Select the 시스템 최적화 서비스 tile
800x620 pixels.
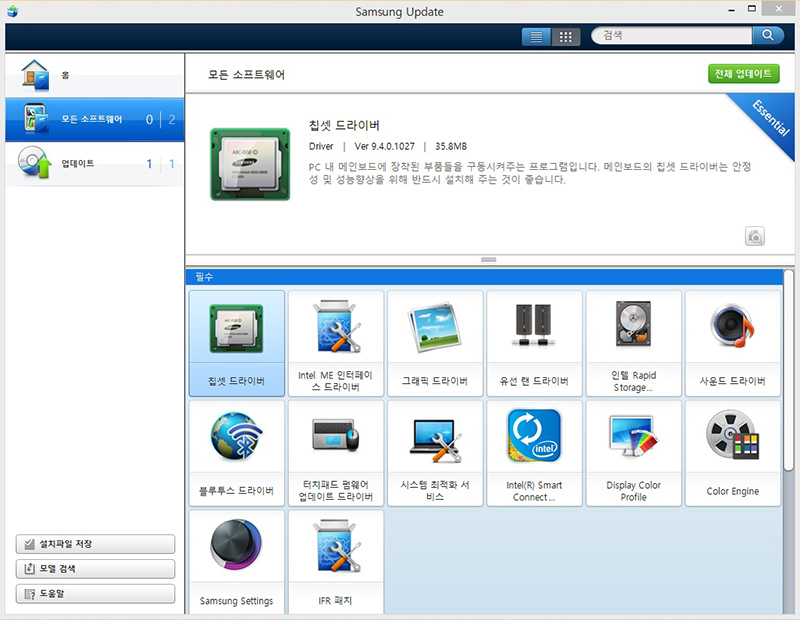click(x=435, y=453)
